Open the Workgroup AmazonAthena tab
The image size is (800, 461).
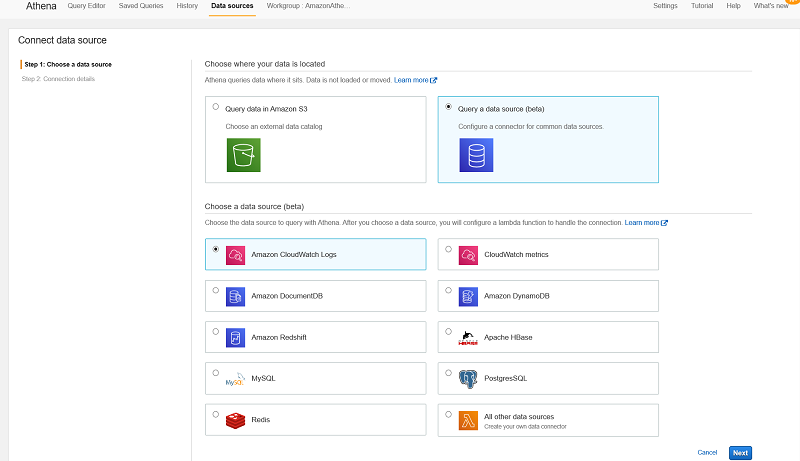tap(308, 6)
